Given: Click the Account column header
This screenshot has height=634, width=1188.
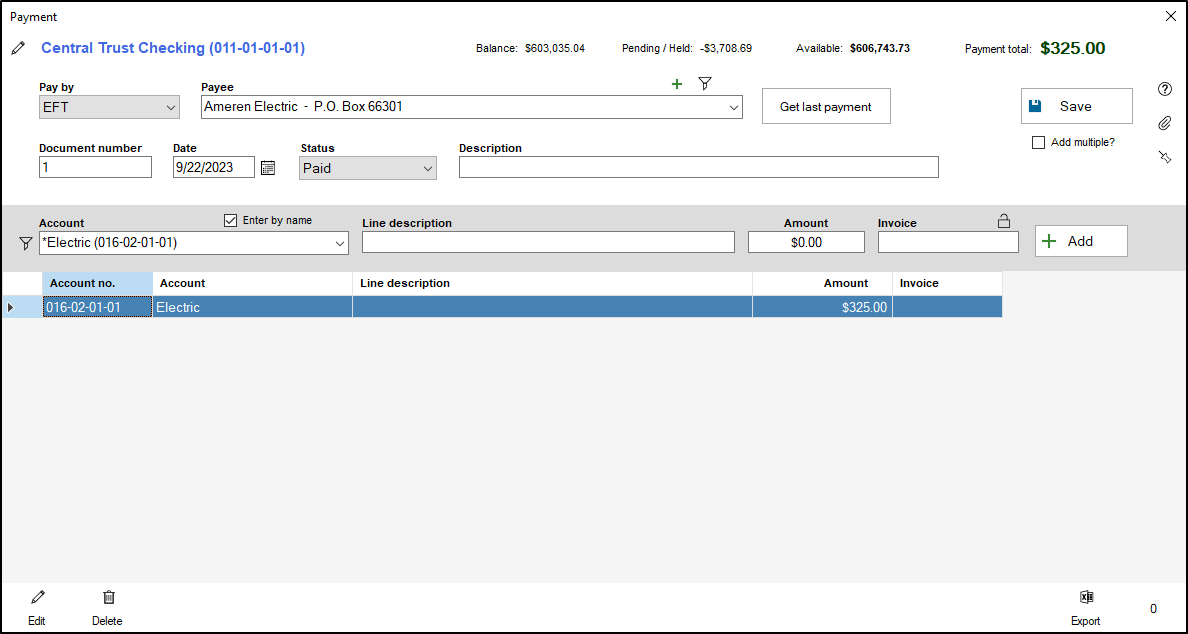Looking at the screenshot, I should [x=252, y=283].
